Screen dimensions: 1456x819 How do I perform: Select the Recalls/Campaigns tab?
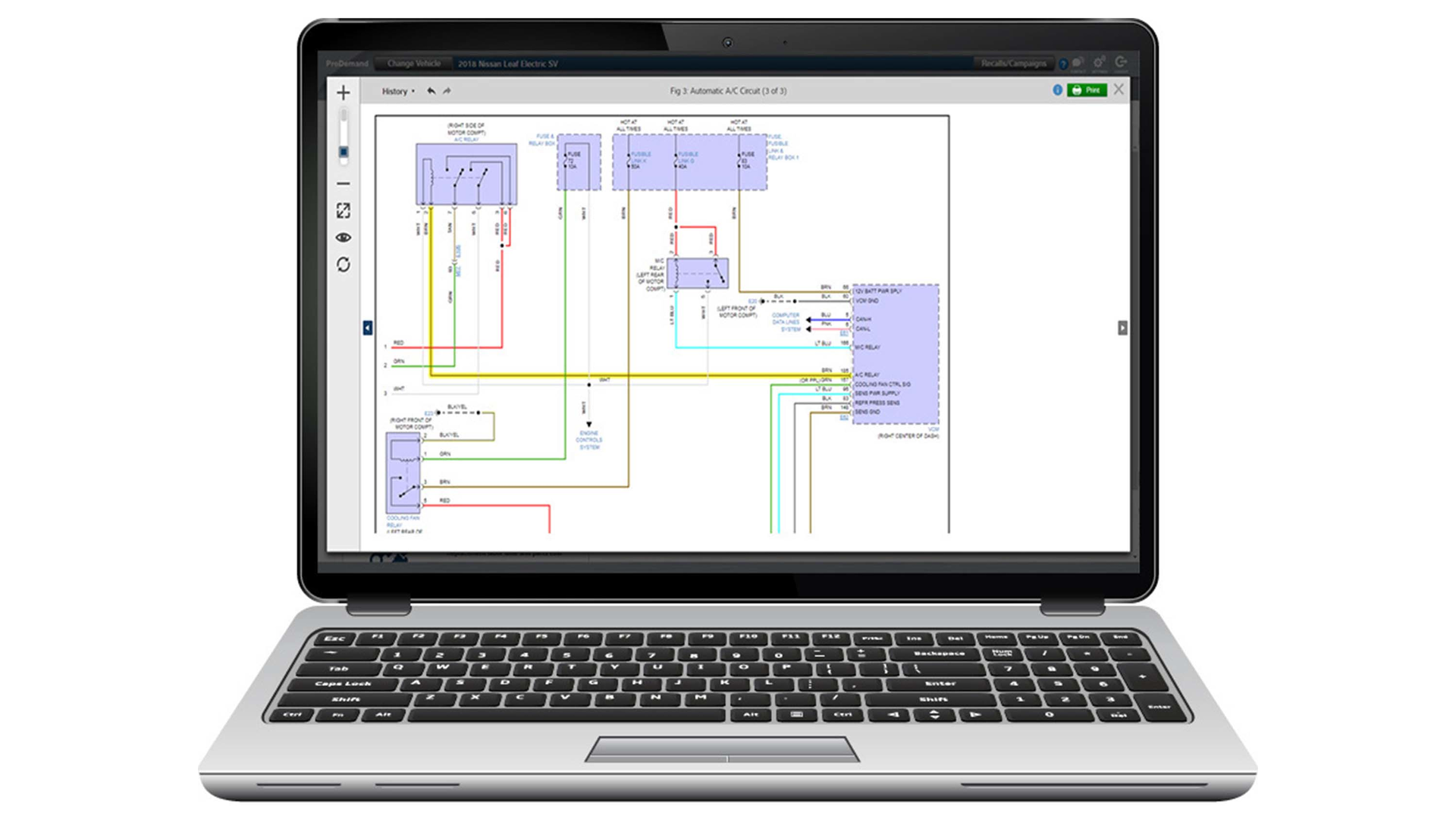1015,64
